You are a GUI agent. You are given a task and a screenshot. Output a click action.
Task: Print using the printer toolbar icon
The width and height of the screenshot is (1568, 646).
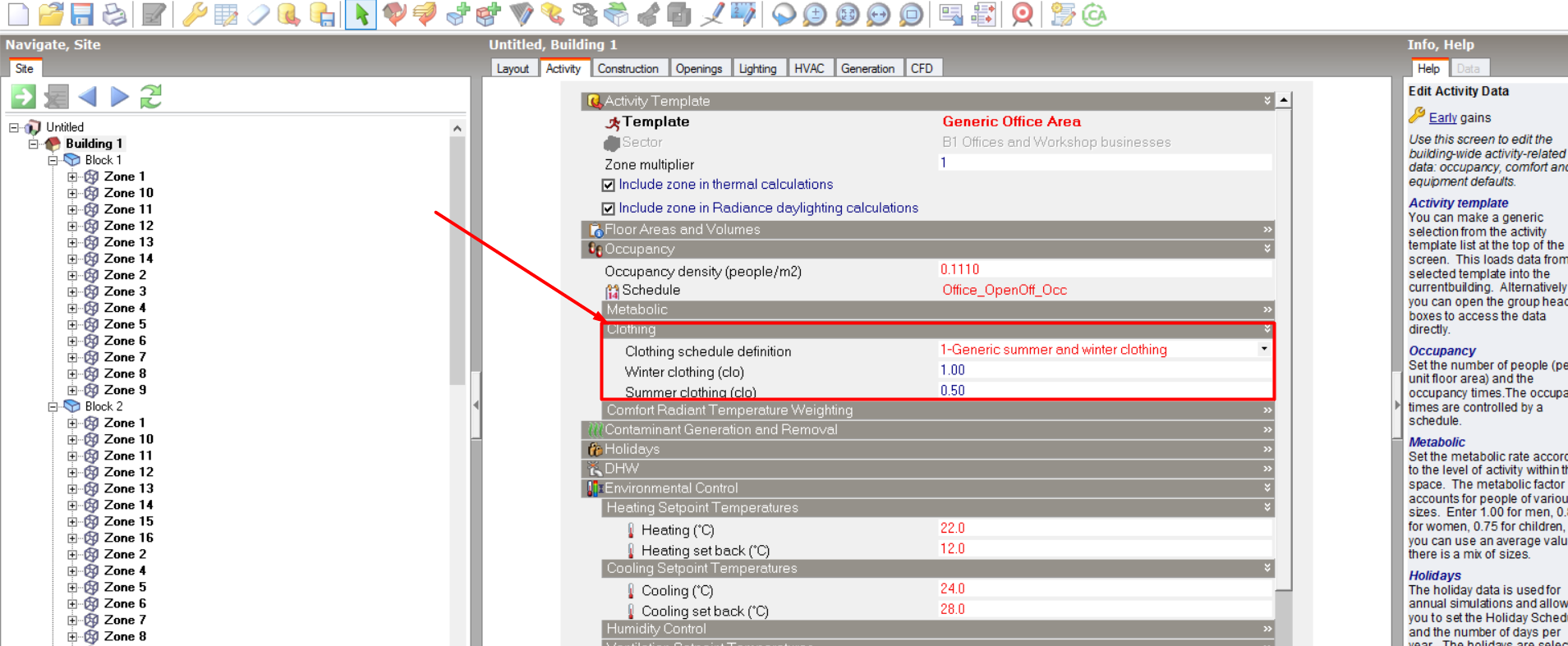click(114, 14)
